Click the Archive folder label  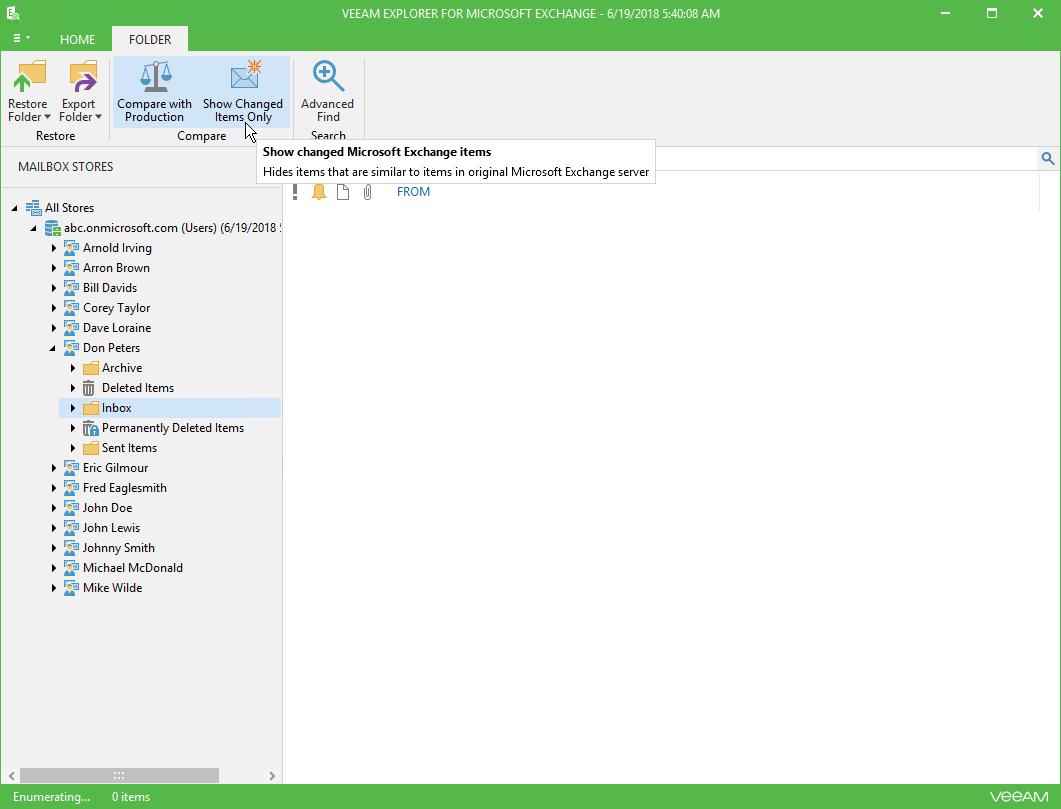[x=122, y=368]
